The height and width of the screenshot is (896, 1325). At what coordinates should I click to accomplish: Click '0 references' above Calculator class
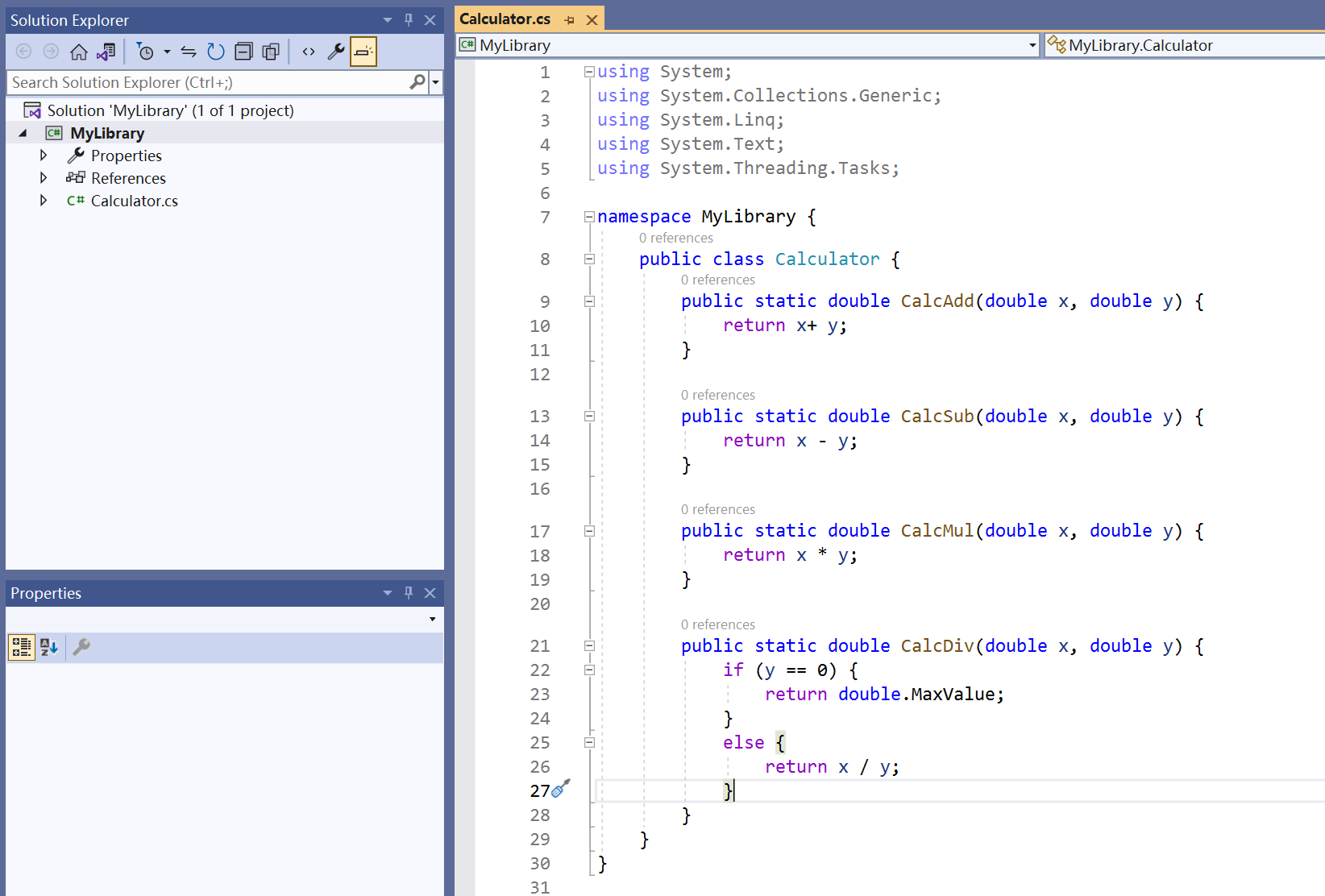click(x=675, y=238)
